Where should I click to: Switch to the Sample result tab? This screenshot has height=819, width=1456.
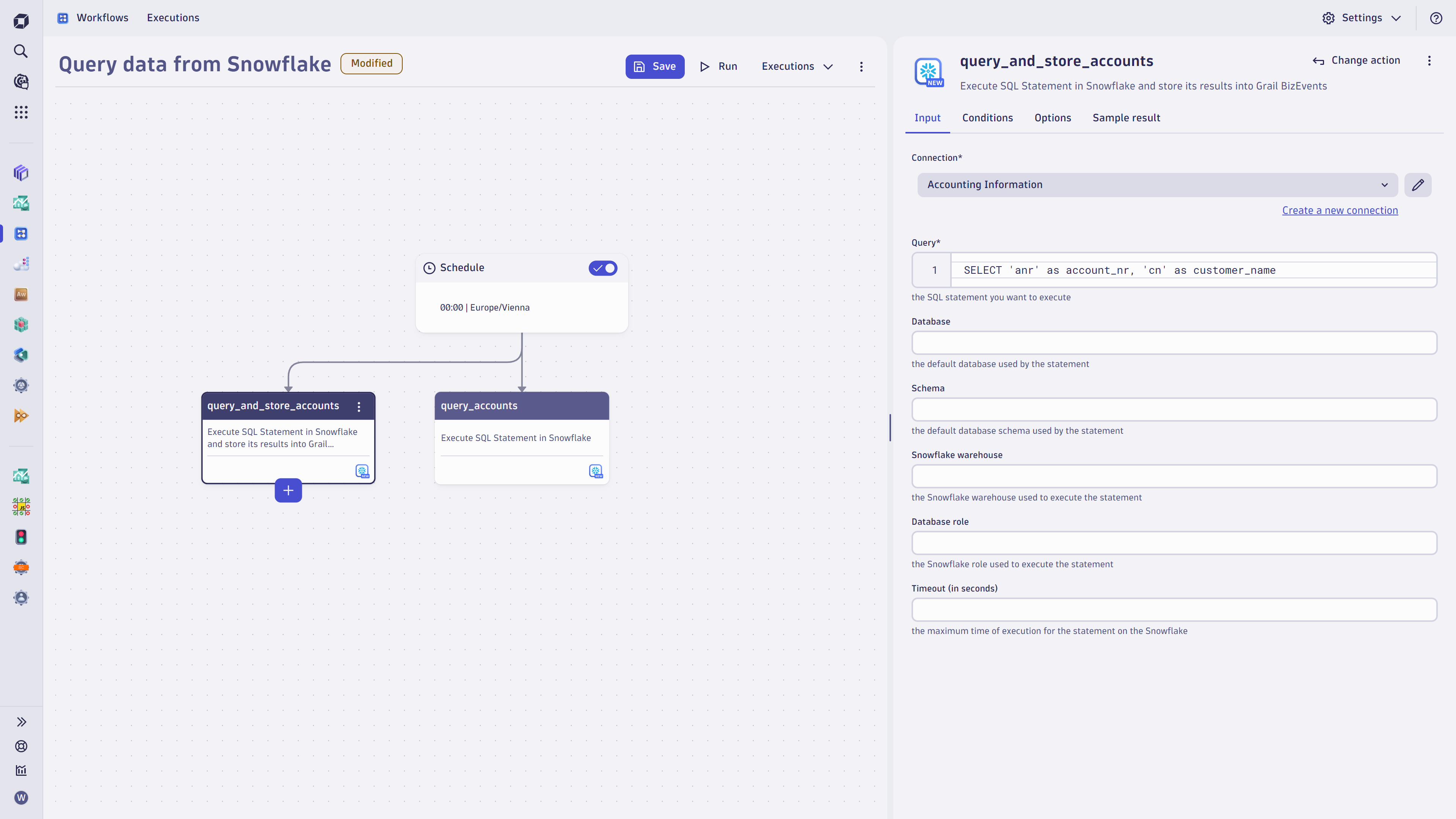1126,118
